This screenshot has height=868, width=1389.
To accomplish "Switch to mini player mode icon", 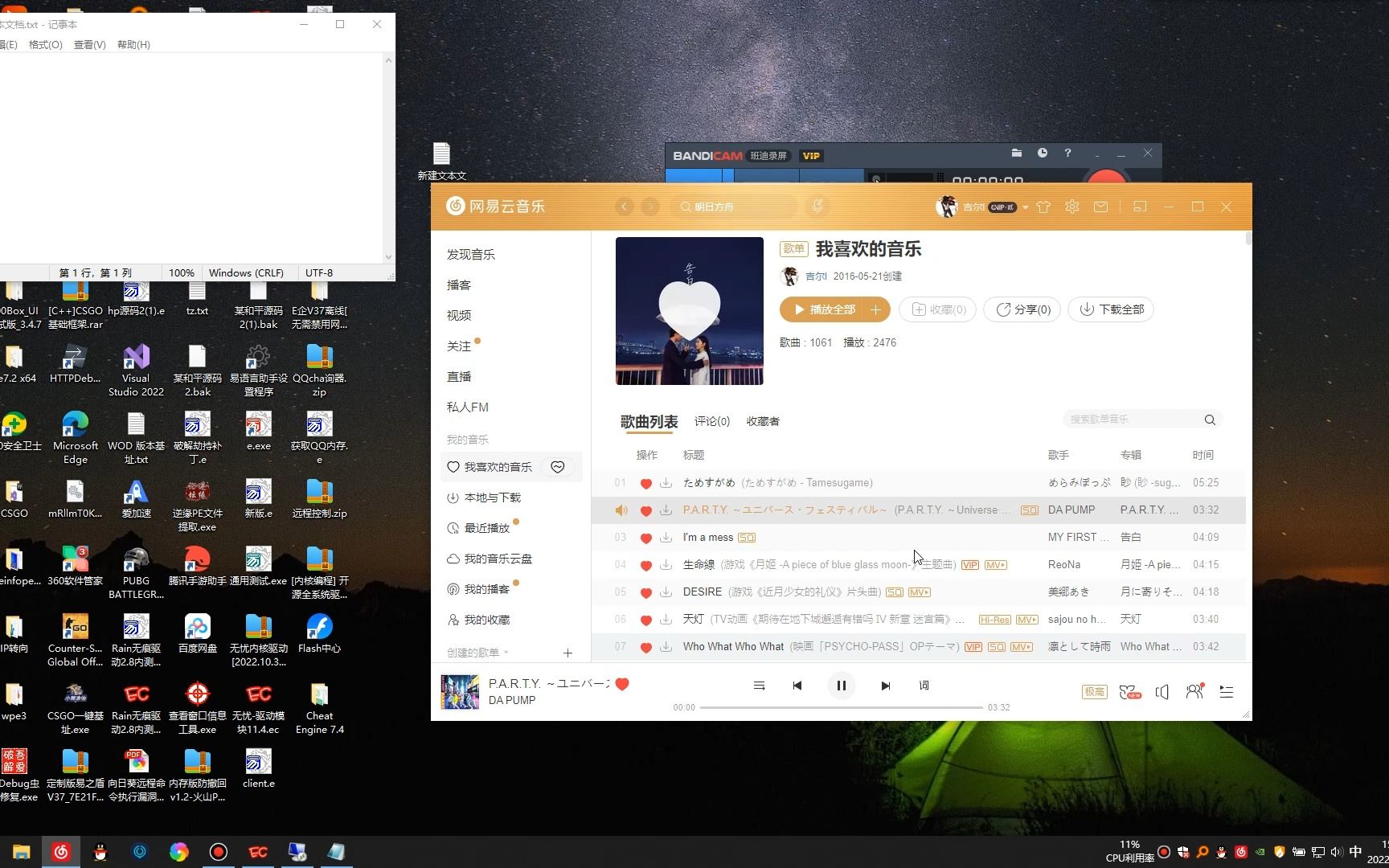I will pyautogui.click(x=1140, y=207).
